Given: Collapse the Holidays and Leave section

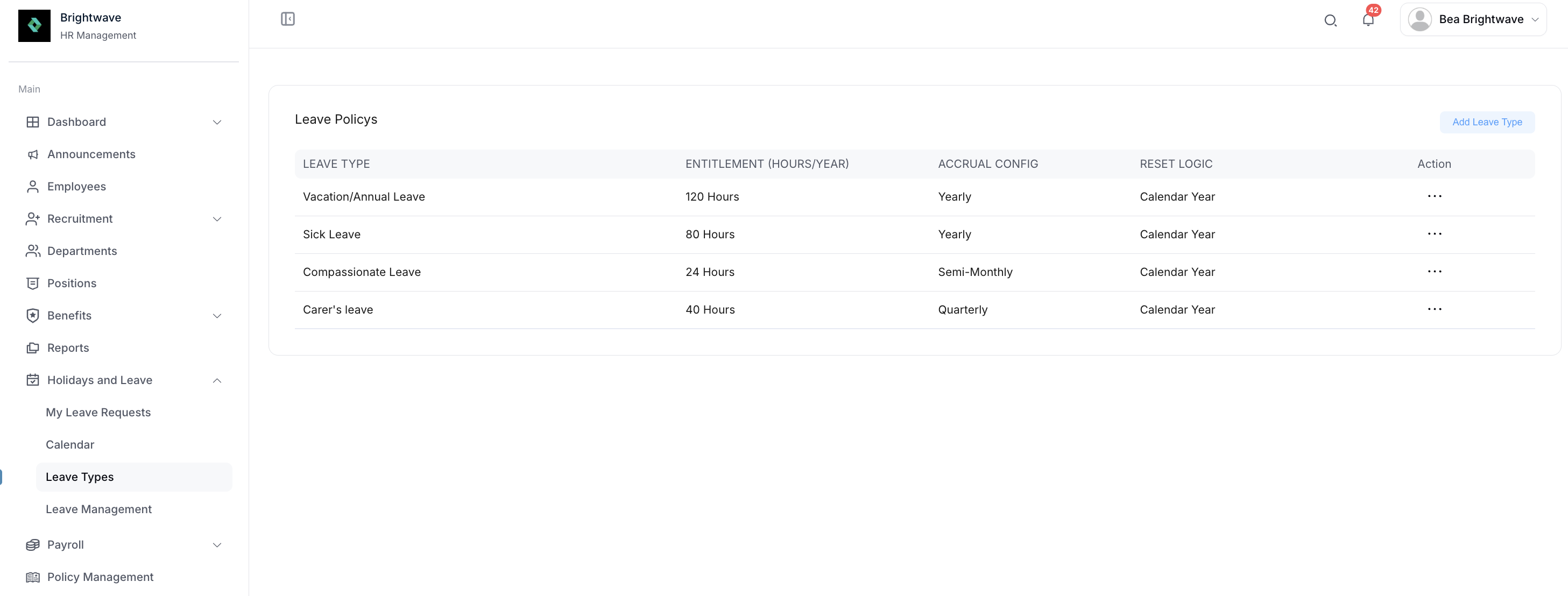Looking at the screenshot, I should pyautogui.click(x=217, y=380).
